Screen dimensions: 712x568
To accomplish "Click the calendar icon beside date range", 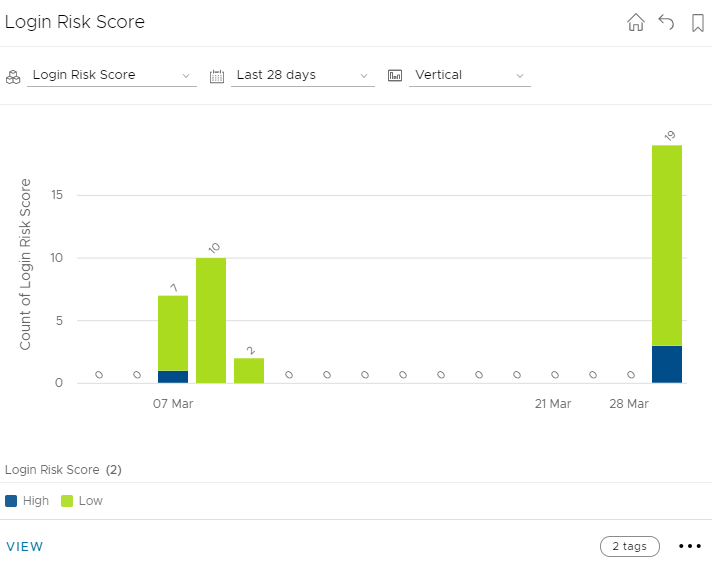I will click(217, 75).
